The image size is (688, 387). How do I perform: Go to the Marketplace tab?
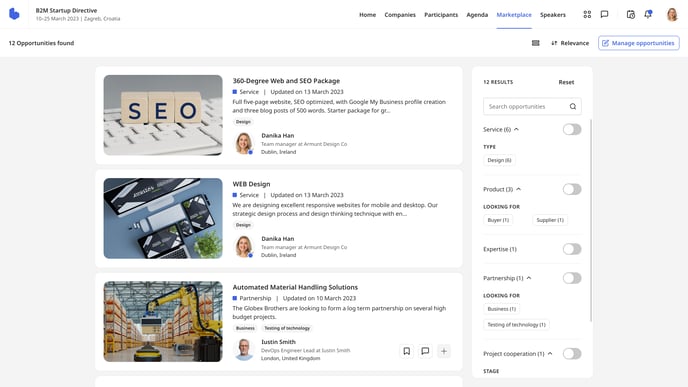[x=514, y=14]
